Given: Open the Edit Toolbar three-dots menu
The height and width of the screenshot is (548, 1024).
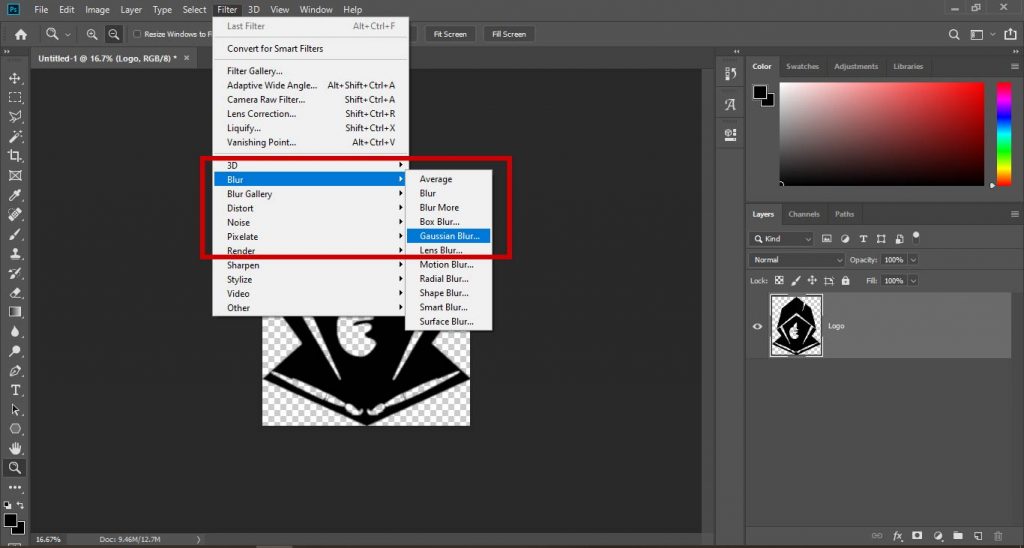Looking at the screenshot, I should click(x=14, y=487).
